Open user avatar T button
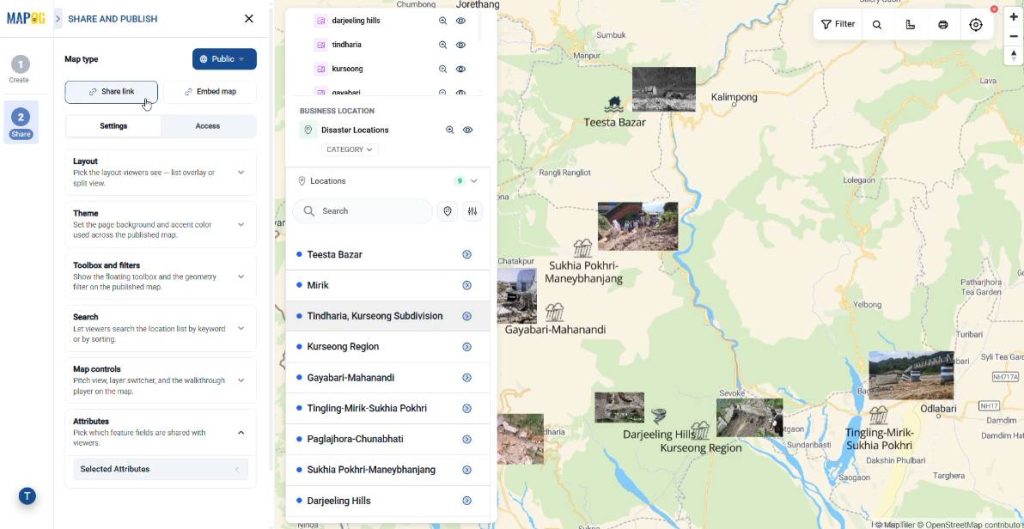Viewport: 1024px width, 529px height. (x=27, y=496)
